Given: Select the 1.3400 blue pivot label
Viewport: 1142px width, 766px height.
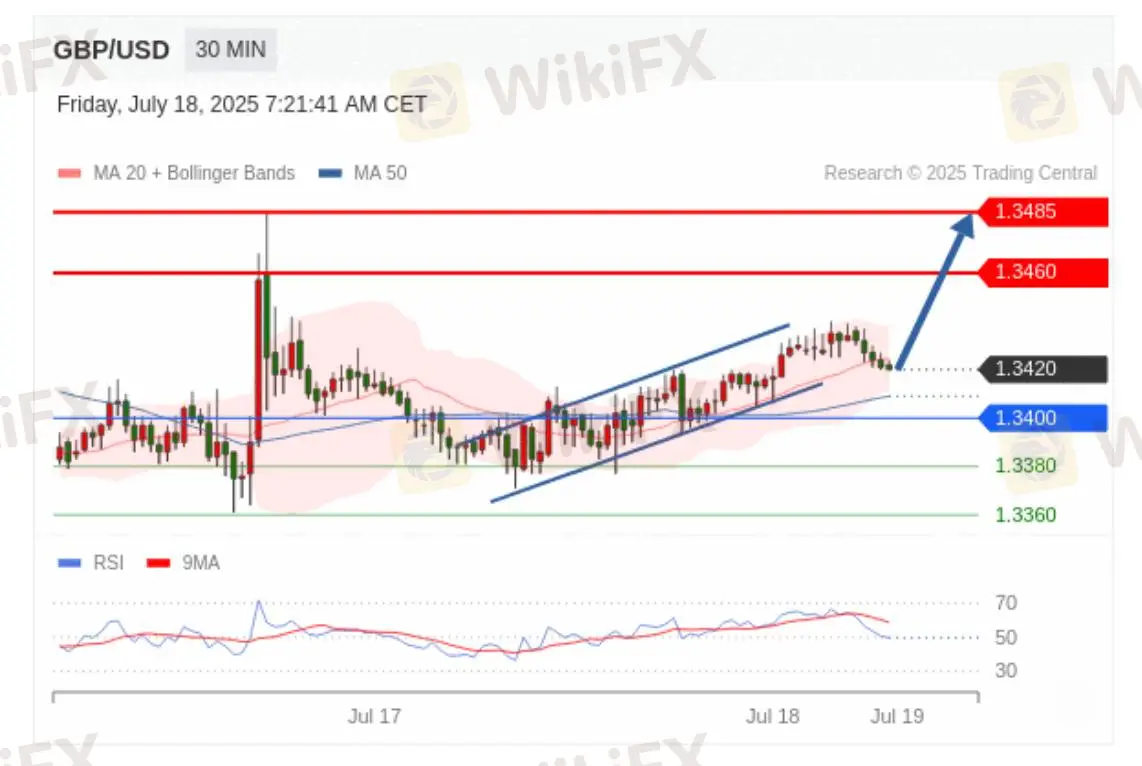Looking at the screenshot, I should 1042,419.
